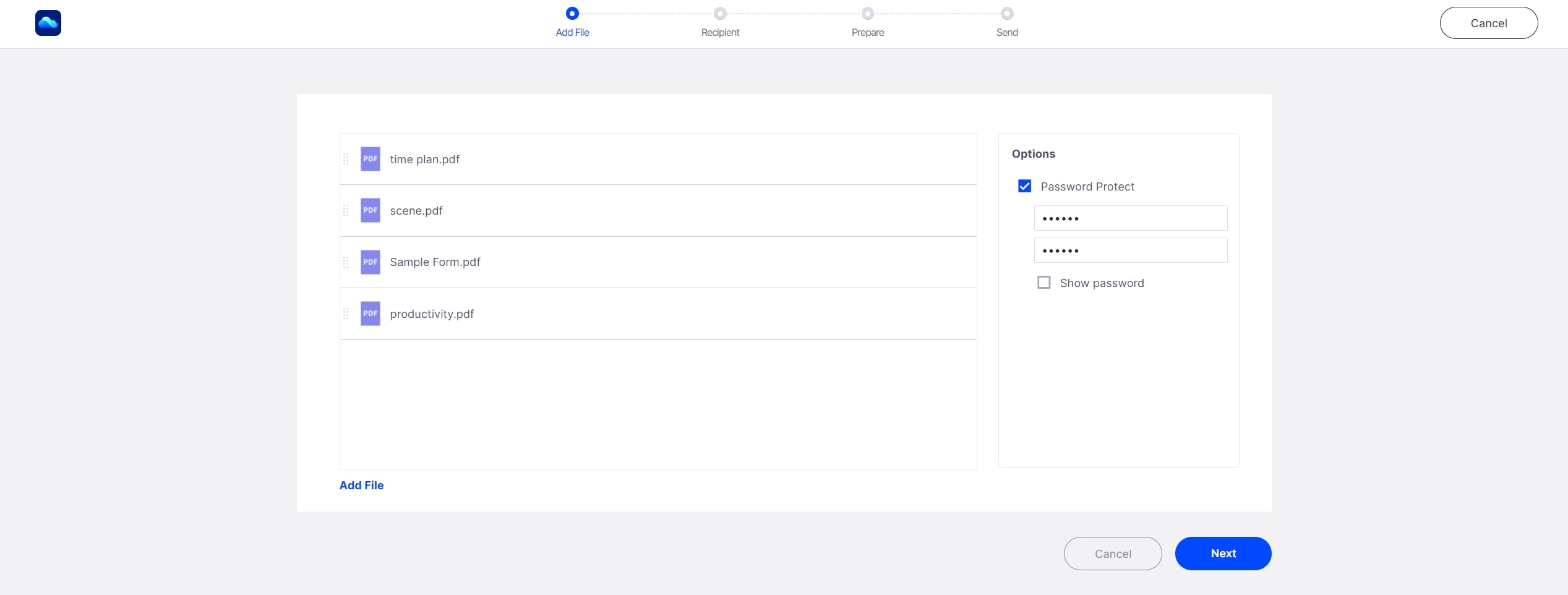This screenshot has width=1568, height=595.
Task: Click the PDF icon for productivity.pdf
Action: 370,314
